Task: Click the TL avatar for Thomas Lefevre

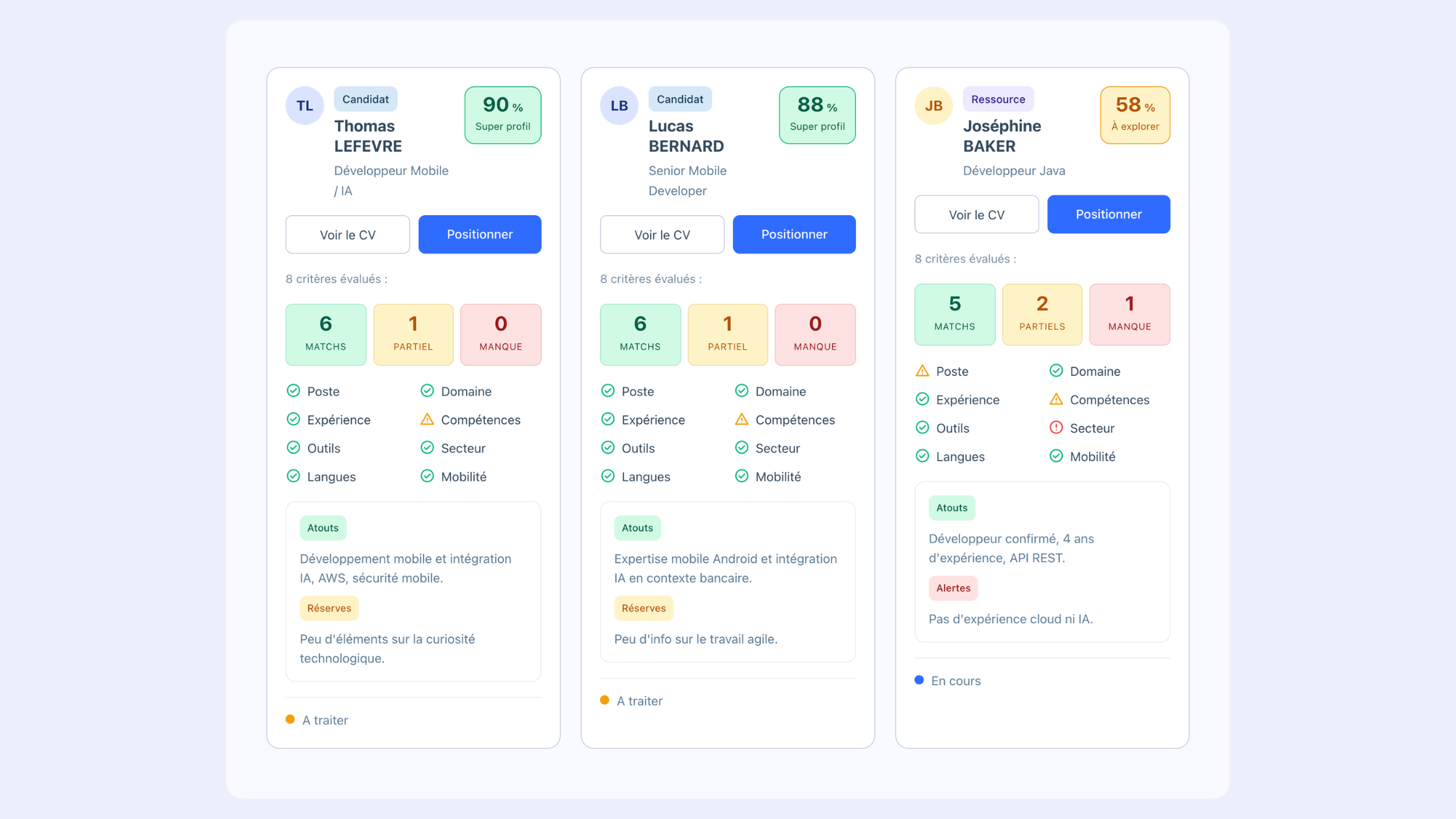Action: pos(304,105)
